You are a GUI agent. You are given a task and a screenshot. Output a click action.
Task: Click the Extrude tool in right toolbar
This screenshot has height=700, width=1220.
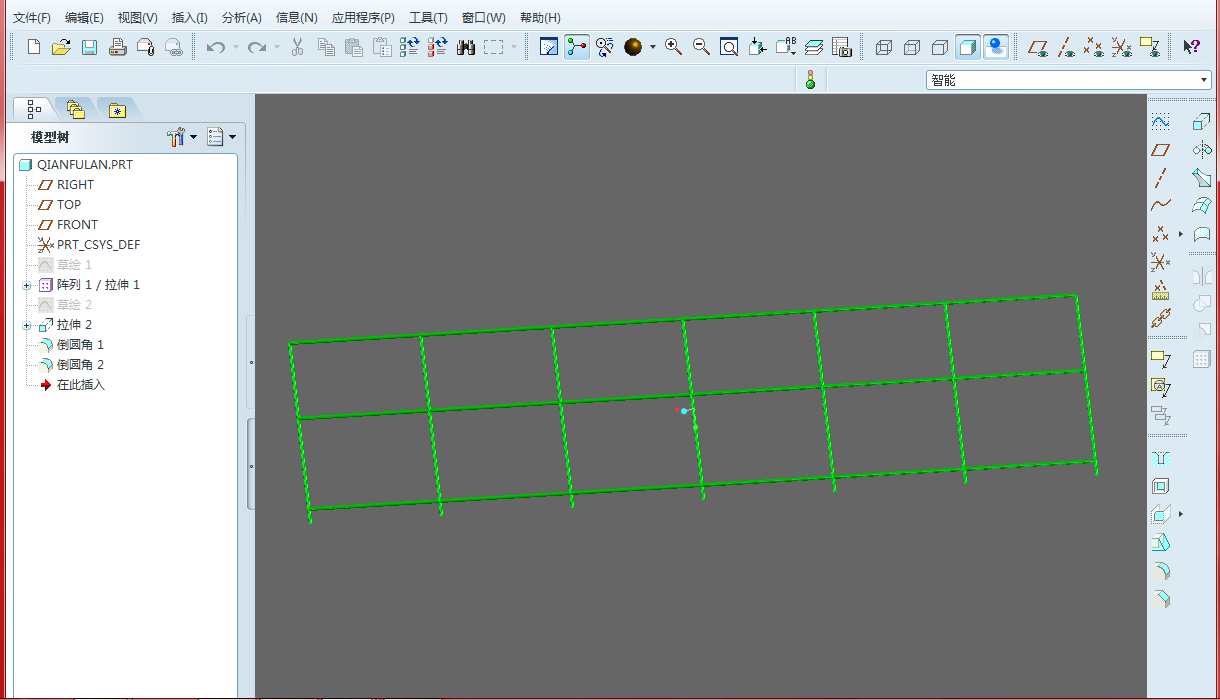pyautogui.click(x=1201, y=122)
